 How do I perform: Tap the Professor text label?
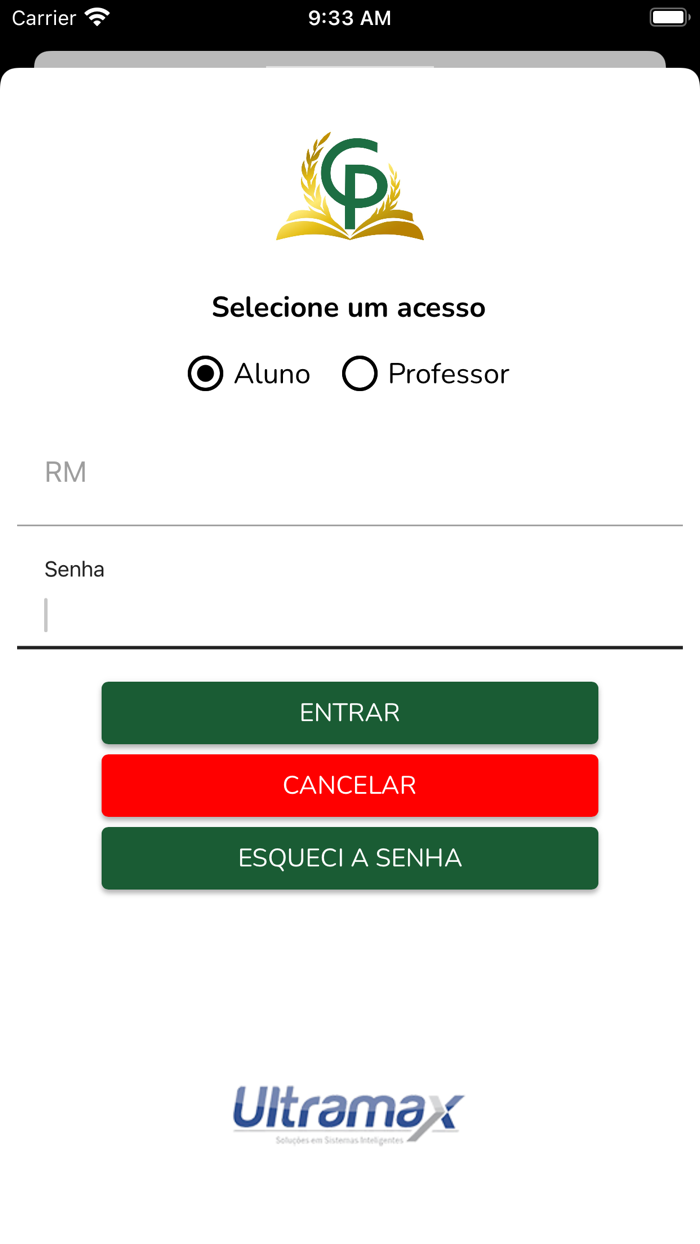pyautogui.click(x=448, y=374)
